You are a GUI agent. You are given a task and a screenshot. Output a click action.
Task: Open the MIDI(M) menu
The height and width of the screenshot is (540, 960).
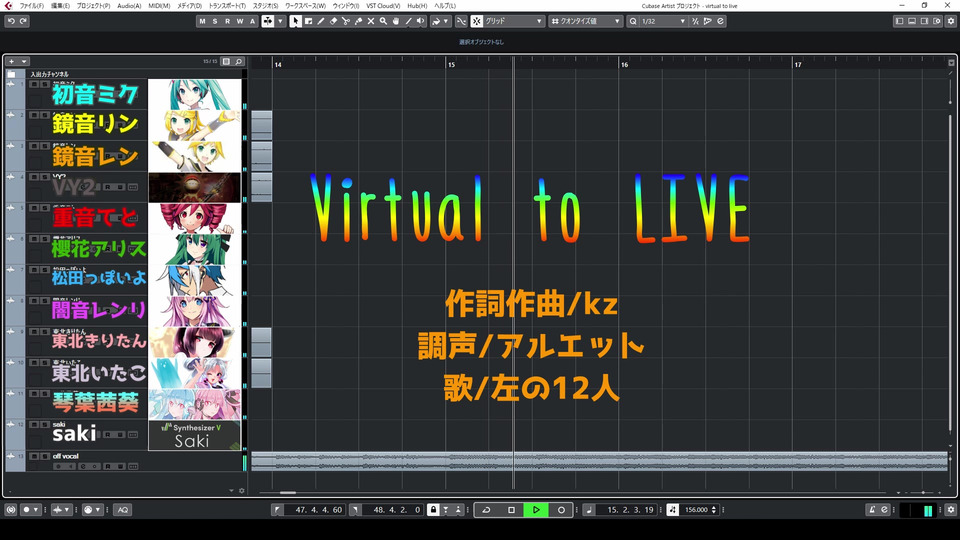click(159, 6)
